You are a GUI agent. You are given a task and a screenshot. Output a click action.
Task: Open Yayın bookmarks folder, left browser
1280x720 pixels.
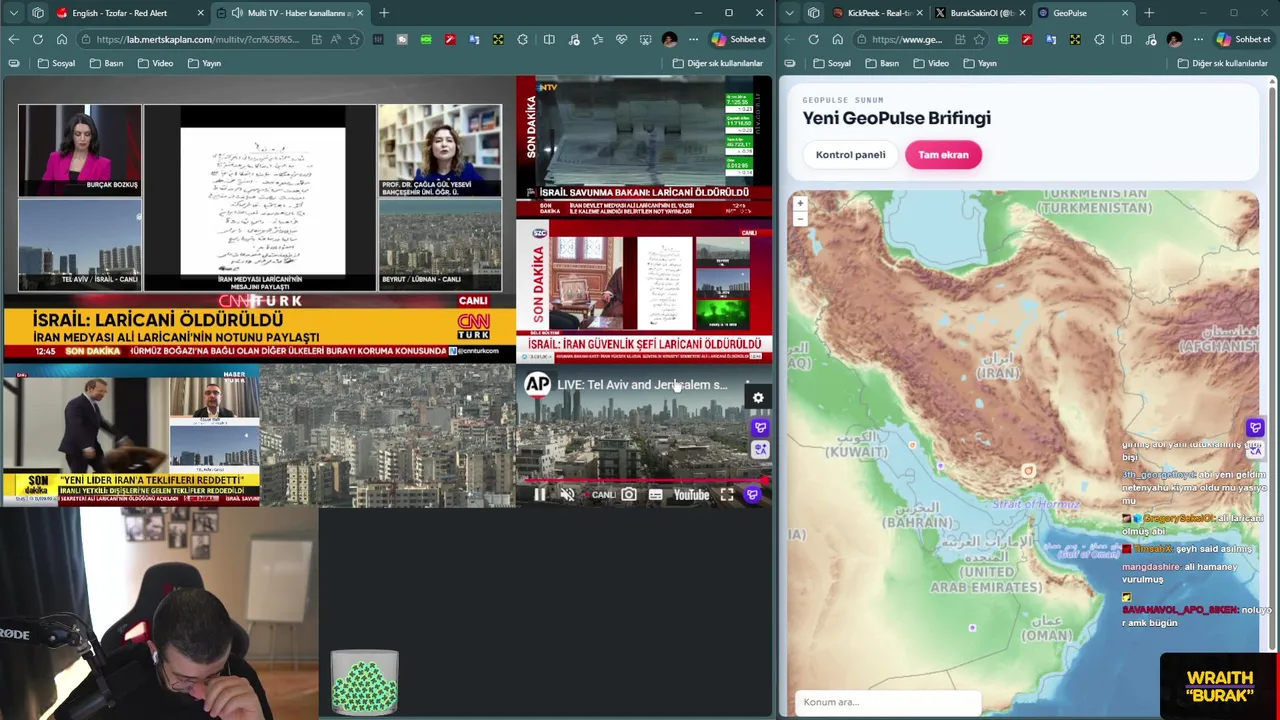[204, 63]
